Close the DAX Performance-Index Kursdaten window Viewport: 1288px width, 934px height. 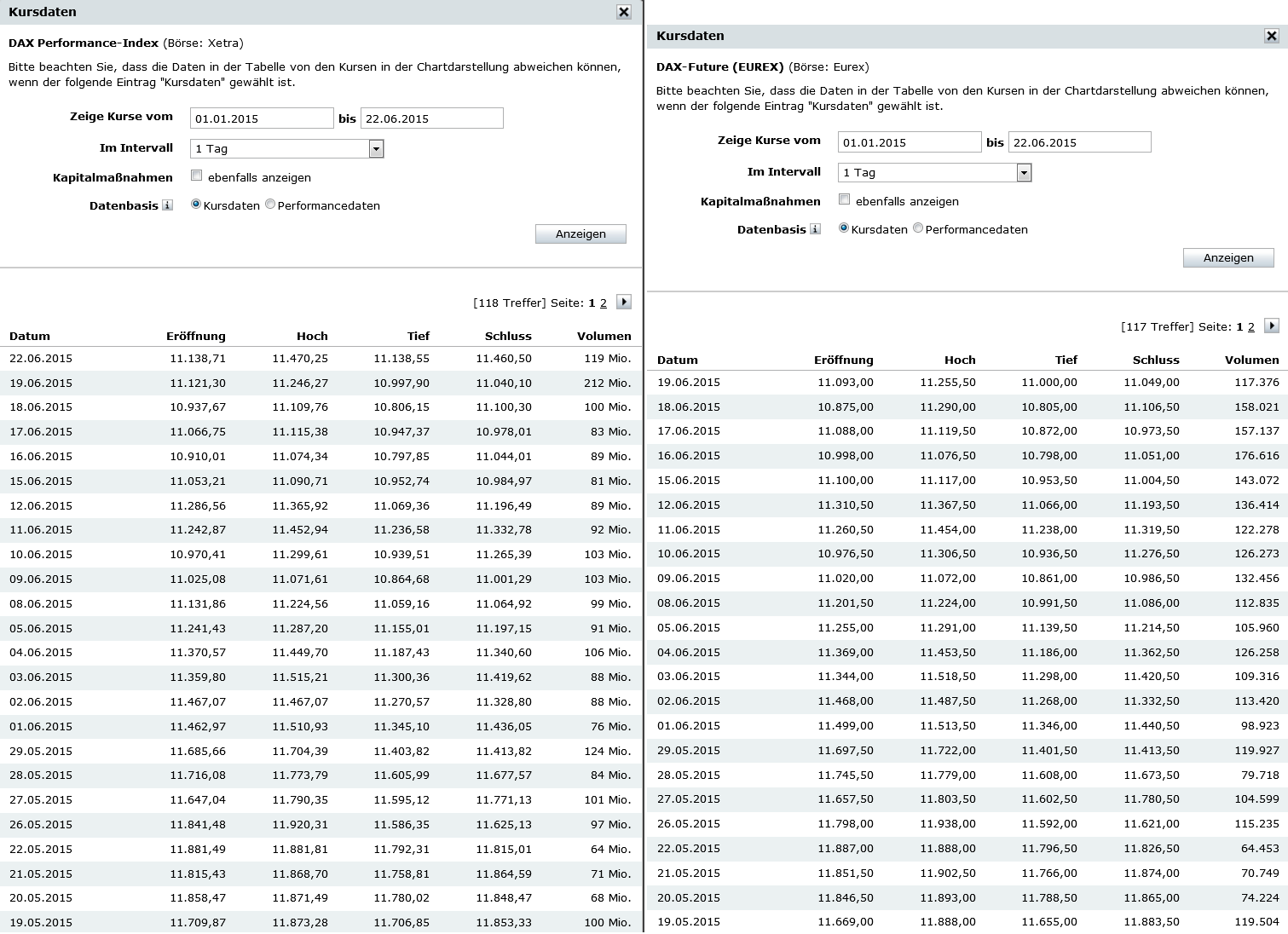(x=624, y=12)
